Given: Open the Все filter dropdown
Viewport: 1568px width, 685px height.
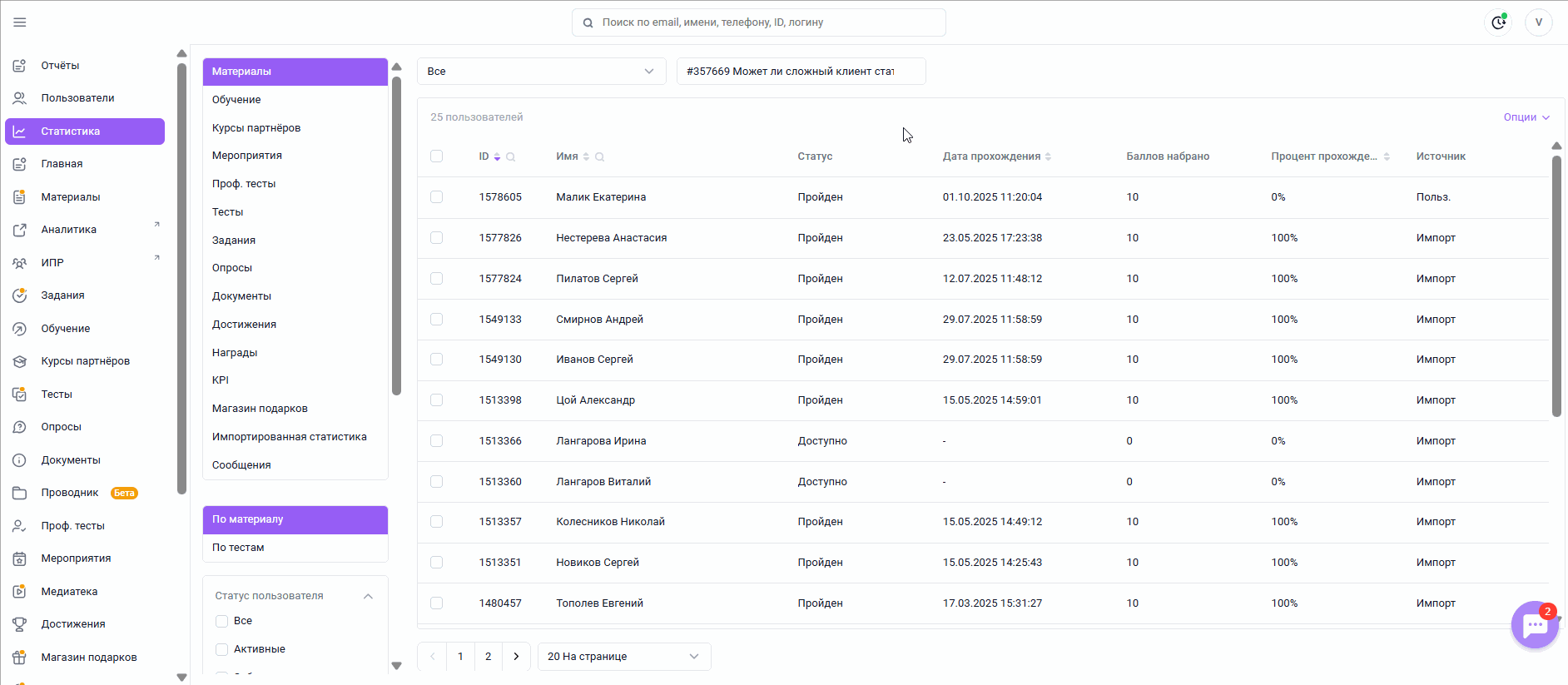Looking at the screenshot, I should point(541,72).
